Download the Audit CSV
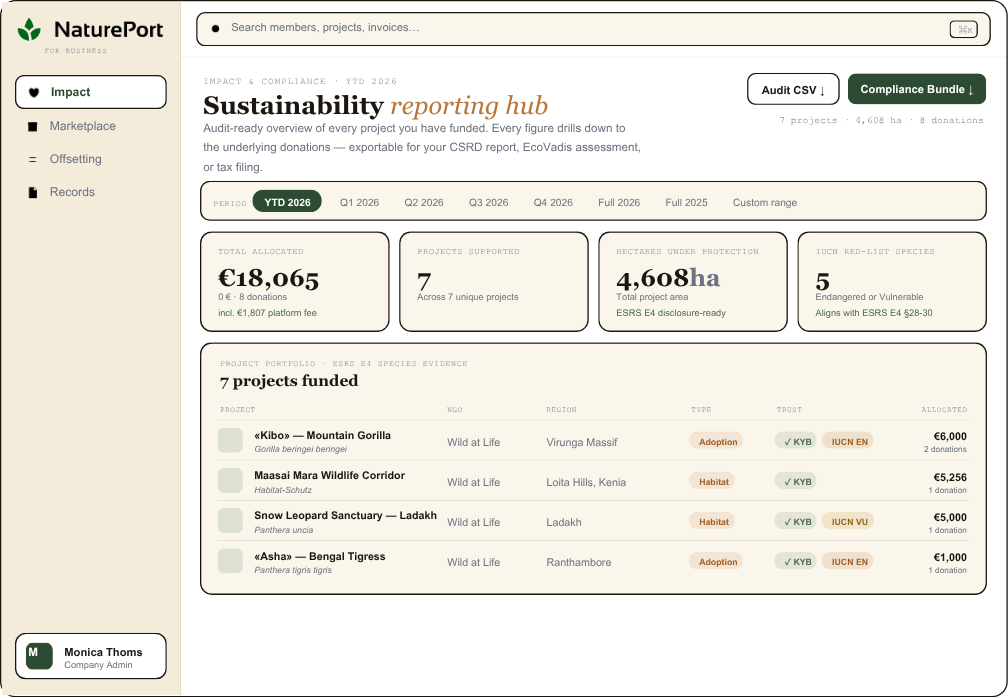The width and height of the screenshot is (1008, 698). tap(793, 89)
